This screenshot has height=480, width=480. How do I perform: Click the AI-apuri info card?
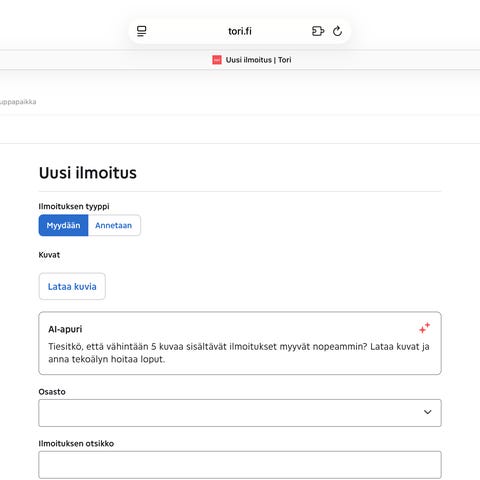point(240,343)
